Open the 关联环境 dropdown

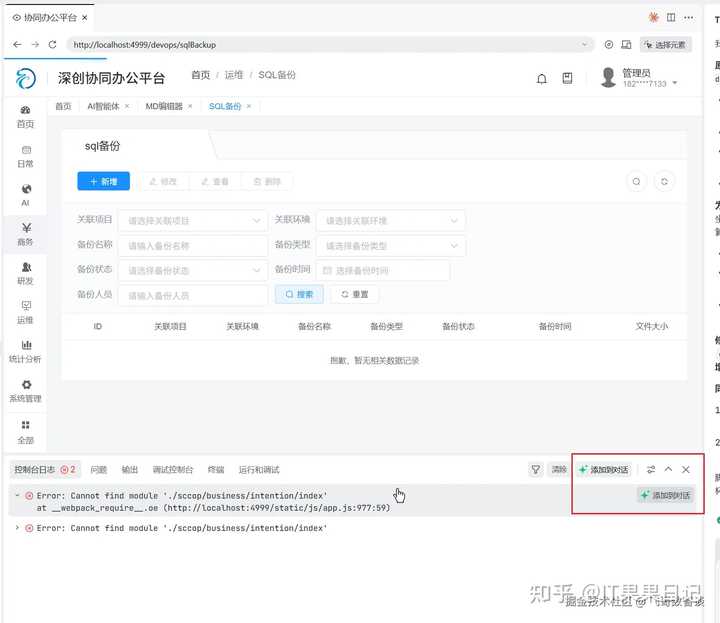(391, 221)
